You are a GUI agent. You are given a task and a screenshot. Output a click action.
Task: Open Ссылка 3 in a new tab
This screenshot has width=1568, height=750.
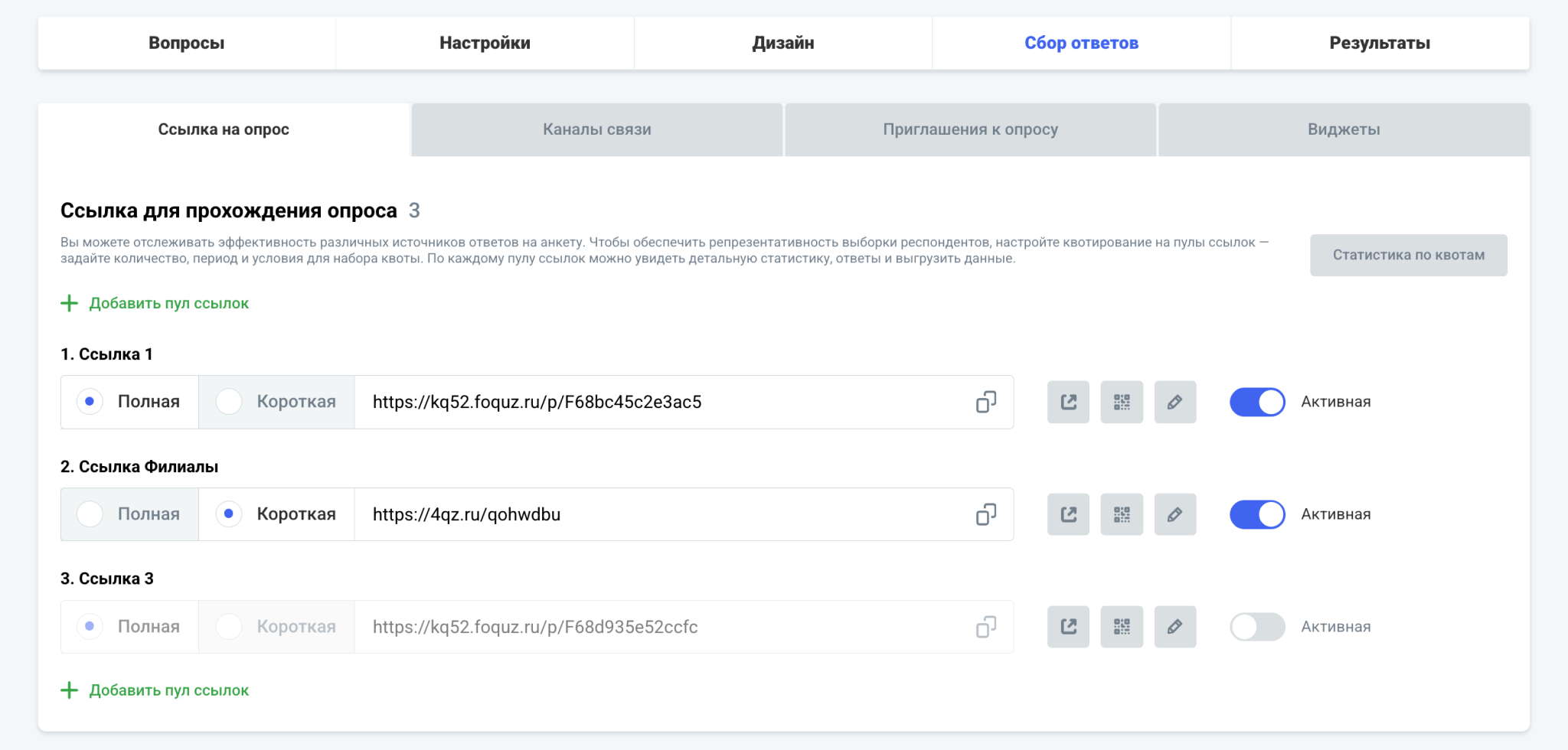(1068, 627)
